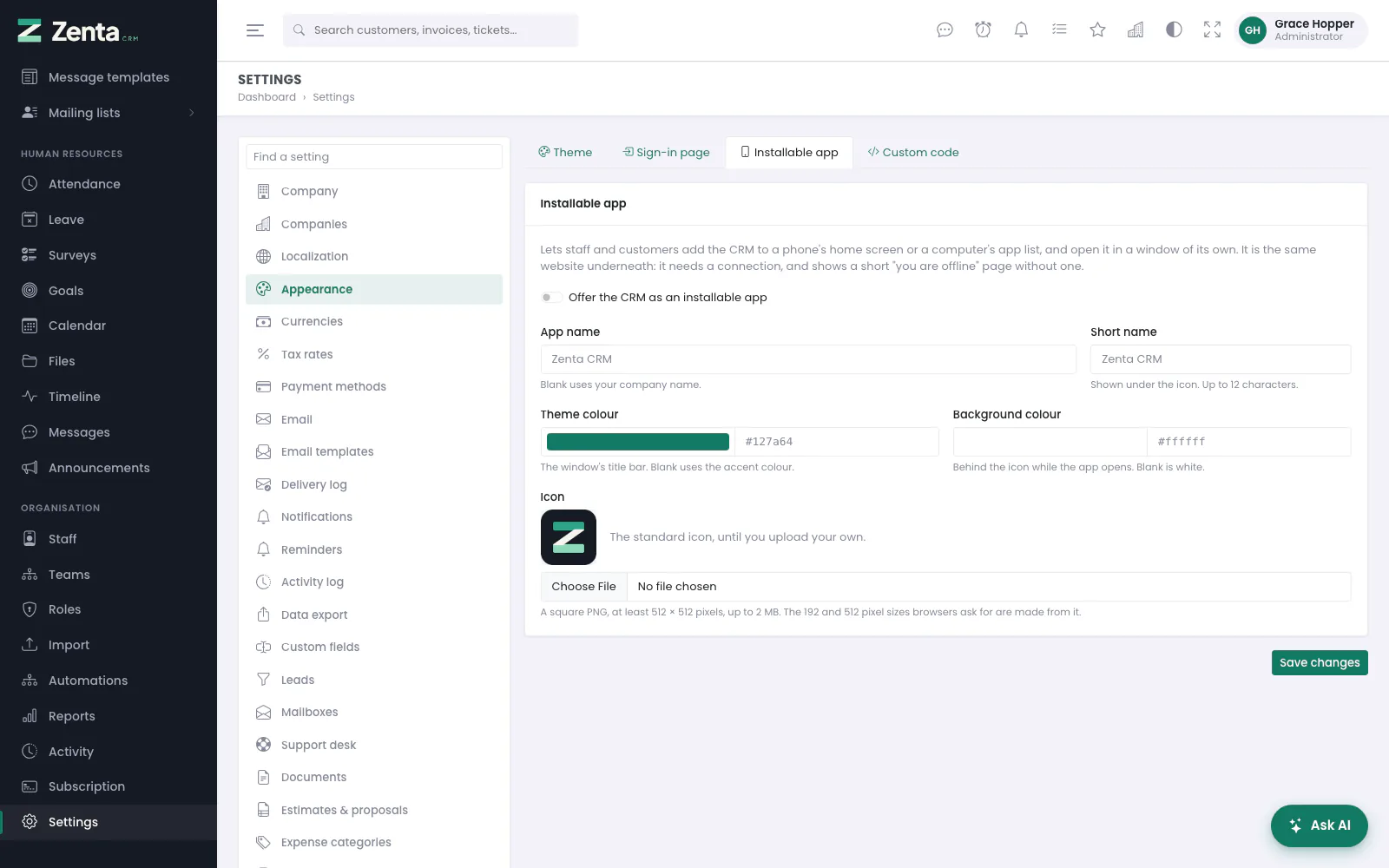The width and height of the screenshot is (1389, 868).
Task: Focus the App name field
Action: click(x=808, y=359)
